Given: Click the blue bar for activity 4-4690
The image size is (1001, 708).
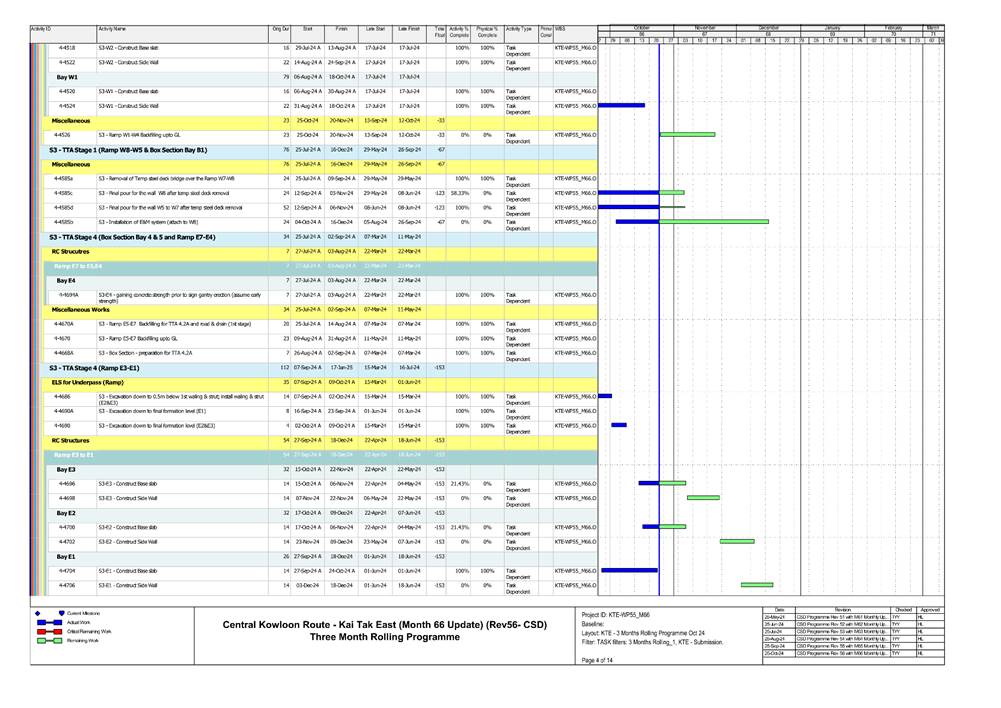Looking at the screenshot, I should pyautogui.click(x=619, y=425).
